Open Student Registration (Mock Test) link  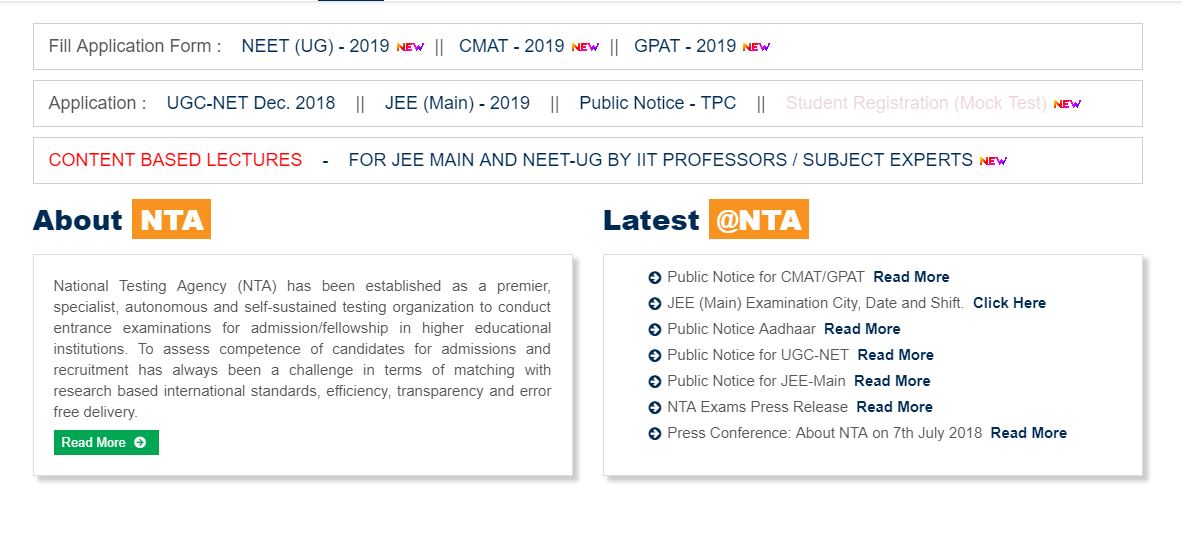pos(917,103)
